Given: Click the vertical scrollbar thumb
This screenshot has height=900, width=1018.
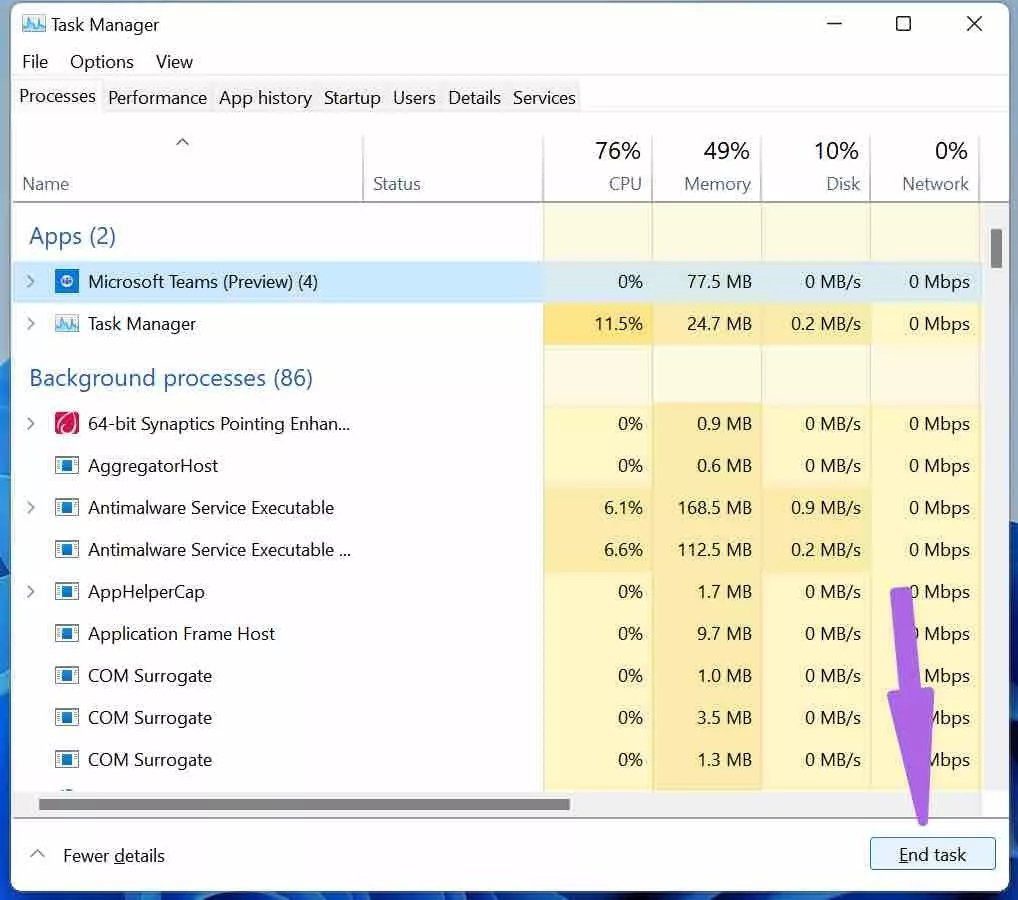Looking at the screenshot, I should [996, 248].
